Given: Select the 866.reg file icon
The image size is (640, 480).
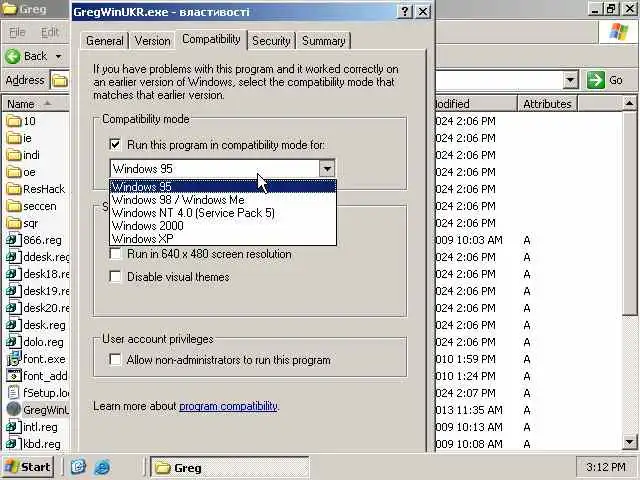Looking at the screenshot, I should point(14,240).
